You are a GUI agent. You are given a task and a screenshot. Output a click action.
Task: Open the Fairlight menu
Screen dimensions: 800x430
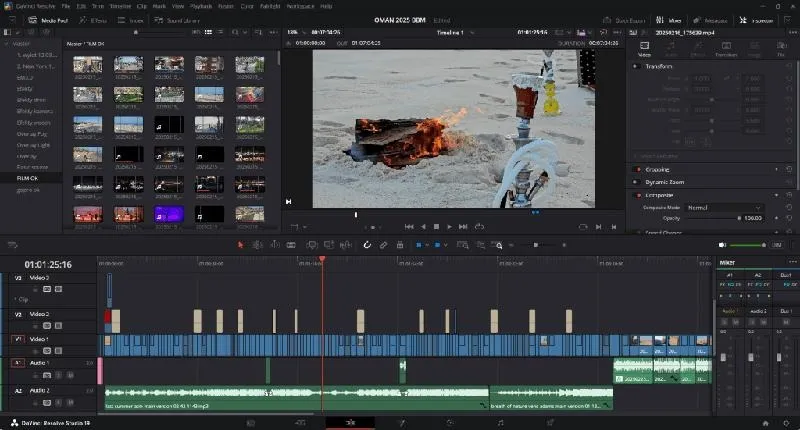click(x=270, y=6)
